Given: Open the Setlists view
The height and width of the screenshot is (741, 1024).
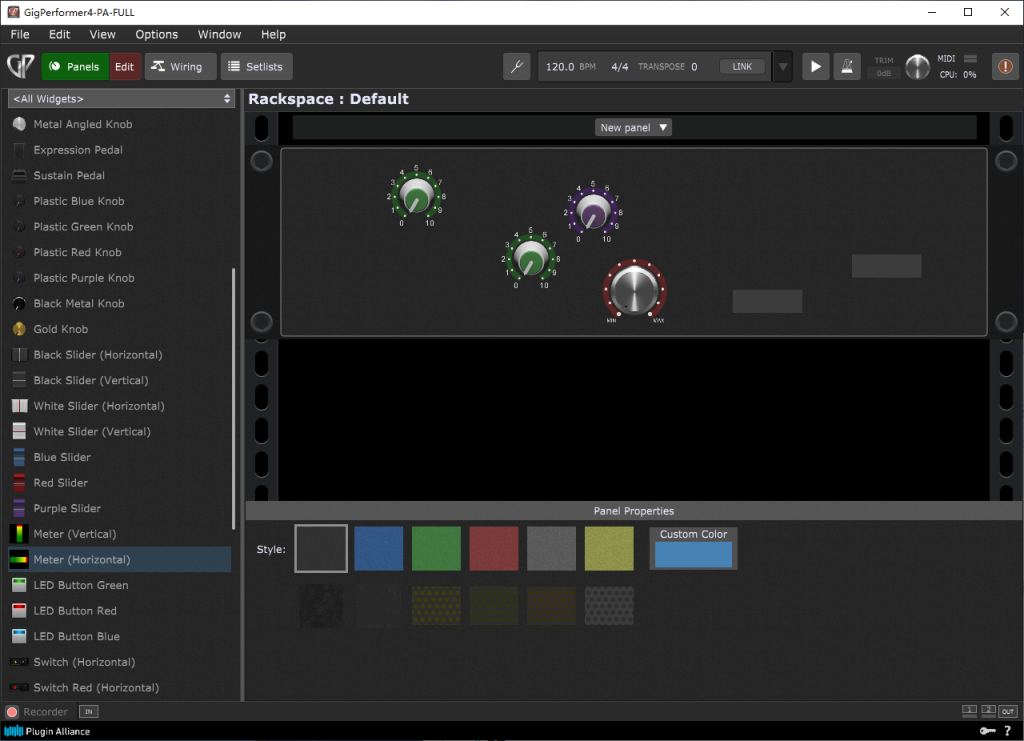Looking at the screenshot, I should [x=256, y=67].
